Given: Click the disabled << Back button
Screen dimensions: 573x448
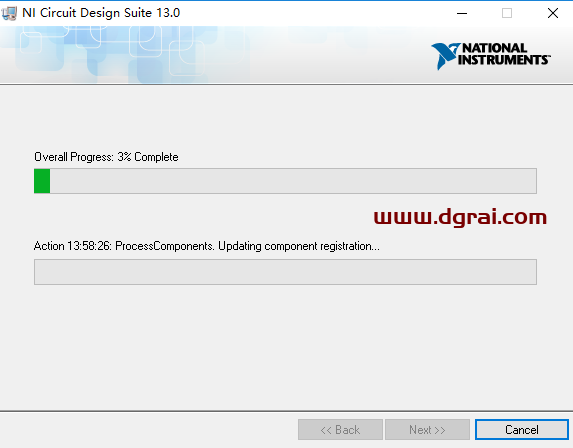Looking at the screenshot, I should (340, 430).
